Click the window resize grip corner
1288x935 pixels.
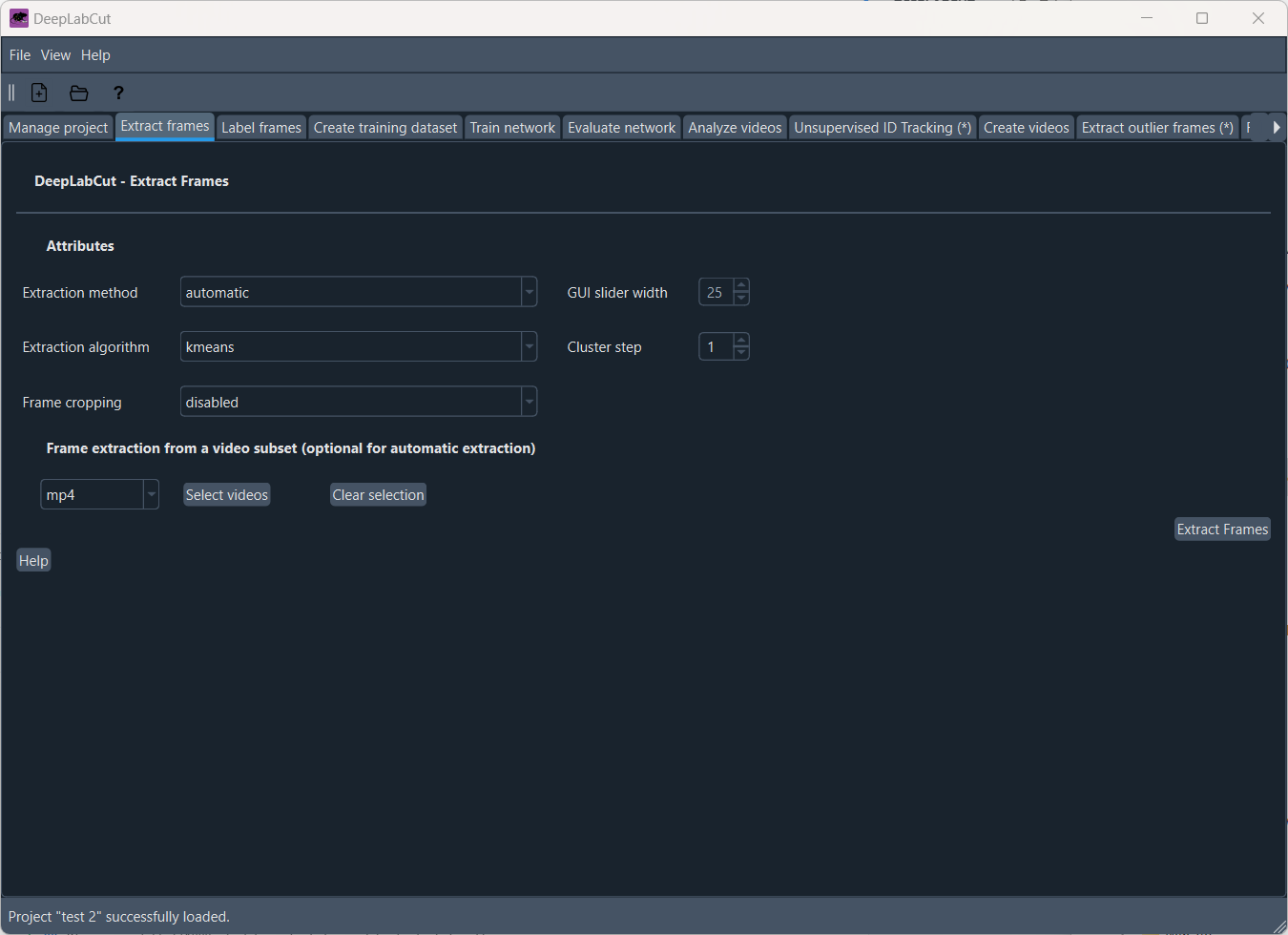pyautogui.click(x=1279, y=926)
